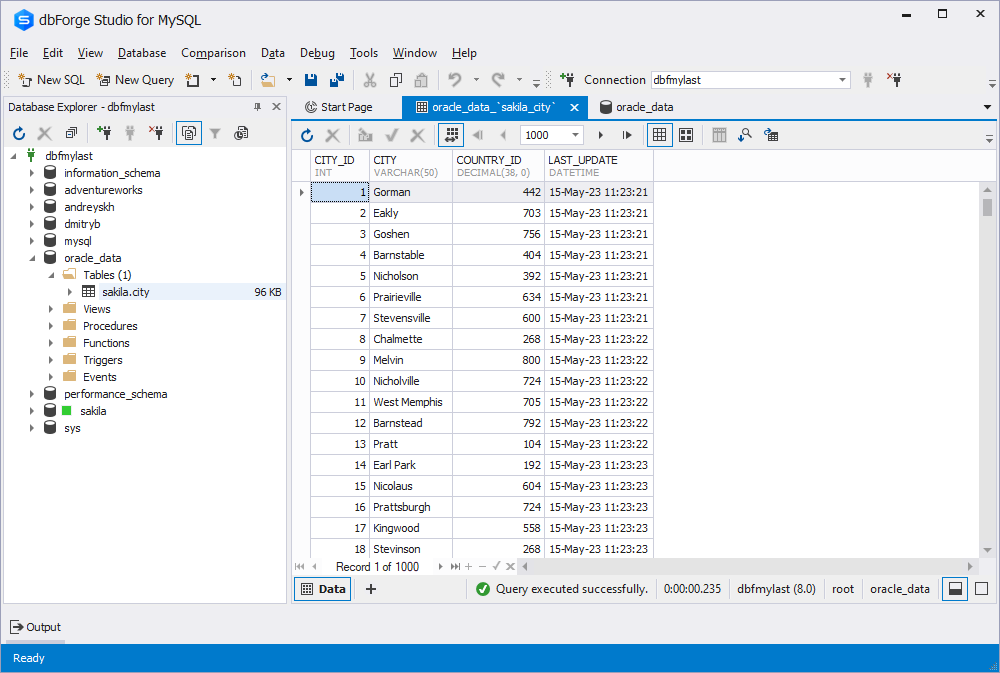Screen dimensions: 1000x673
Task: Refresh the data grid results
Action: pos(307,135)
